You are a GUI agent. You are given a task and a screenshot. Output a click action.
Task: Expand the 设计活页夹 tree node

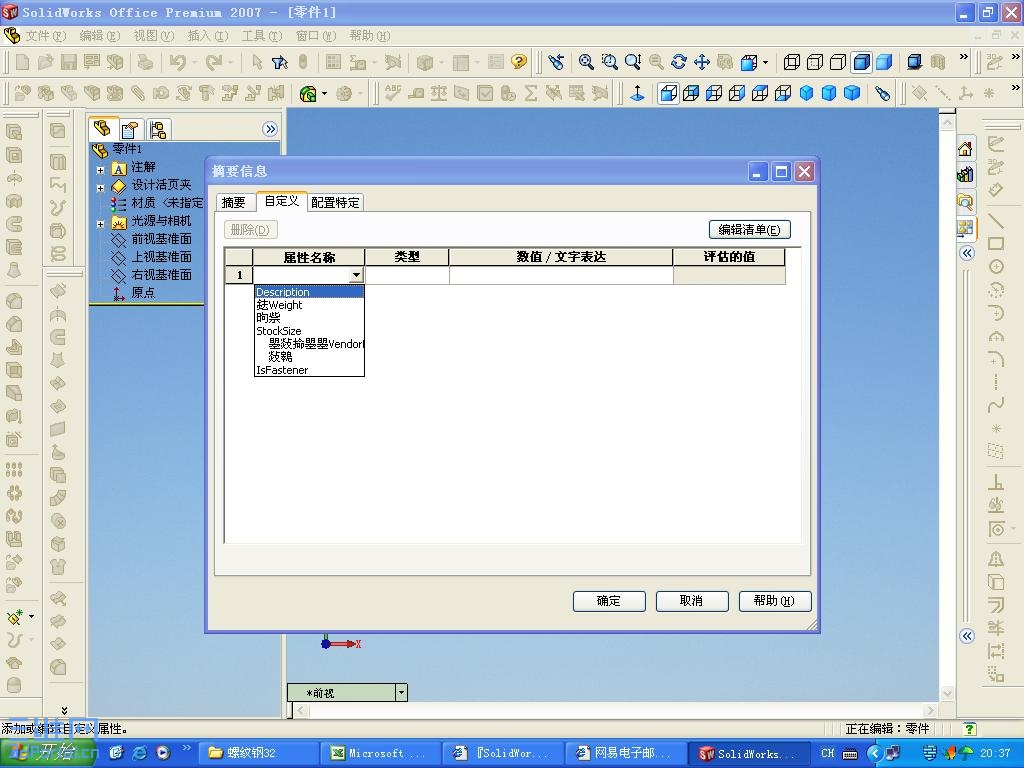101,188
